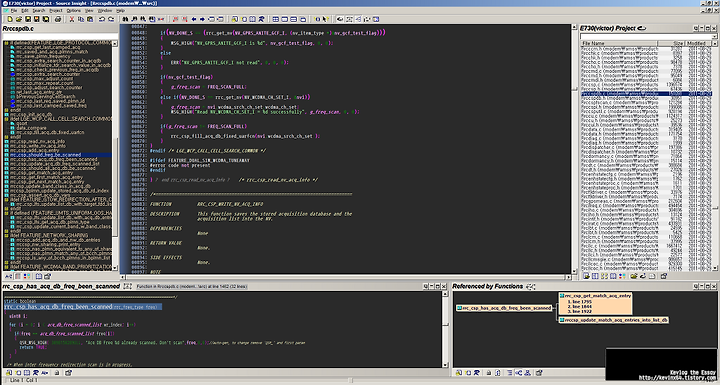The width and height of the screenshot is (720, 385).
Task: Click rrc_csp_get_match_acq_entry node in relation graph
Action: (597, 296)
